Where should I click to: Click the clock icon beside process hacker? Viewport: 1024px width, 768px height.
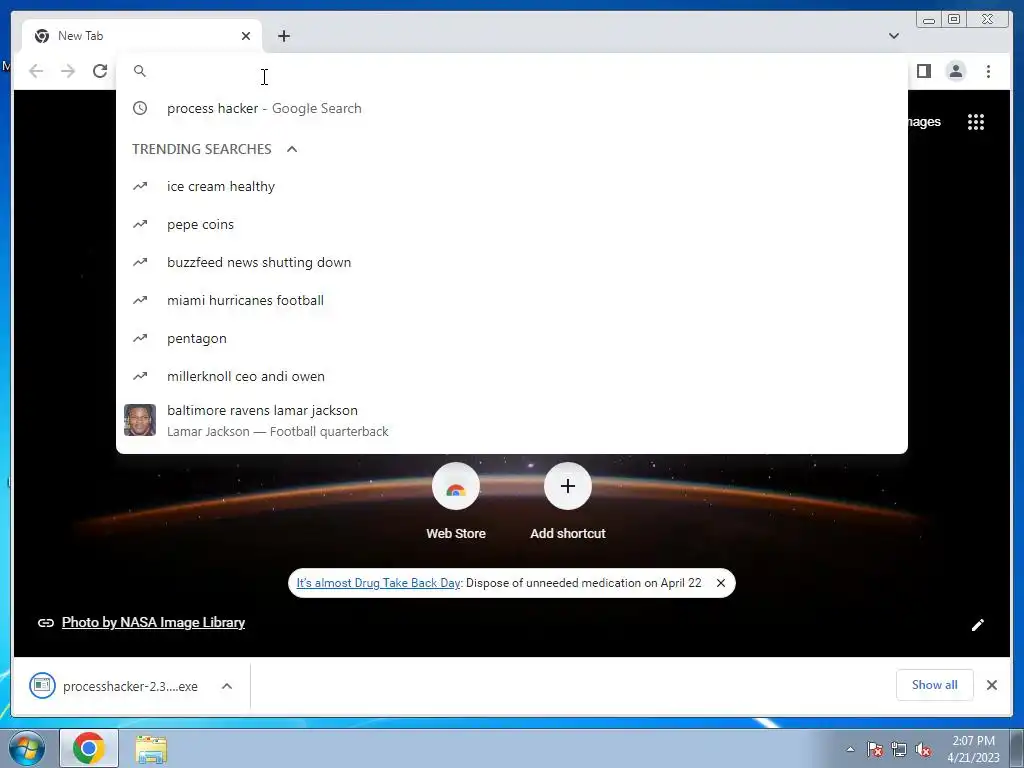[140, 108]
